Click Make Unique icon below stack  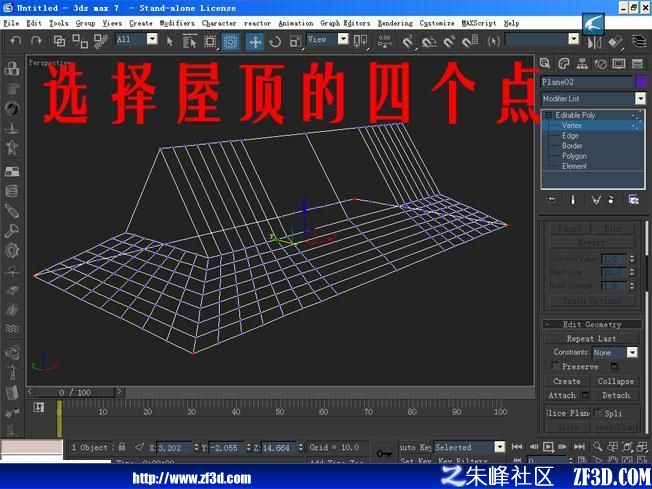pos(595,200)
